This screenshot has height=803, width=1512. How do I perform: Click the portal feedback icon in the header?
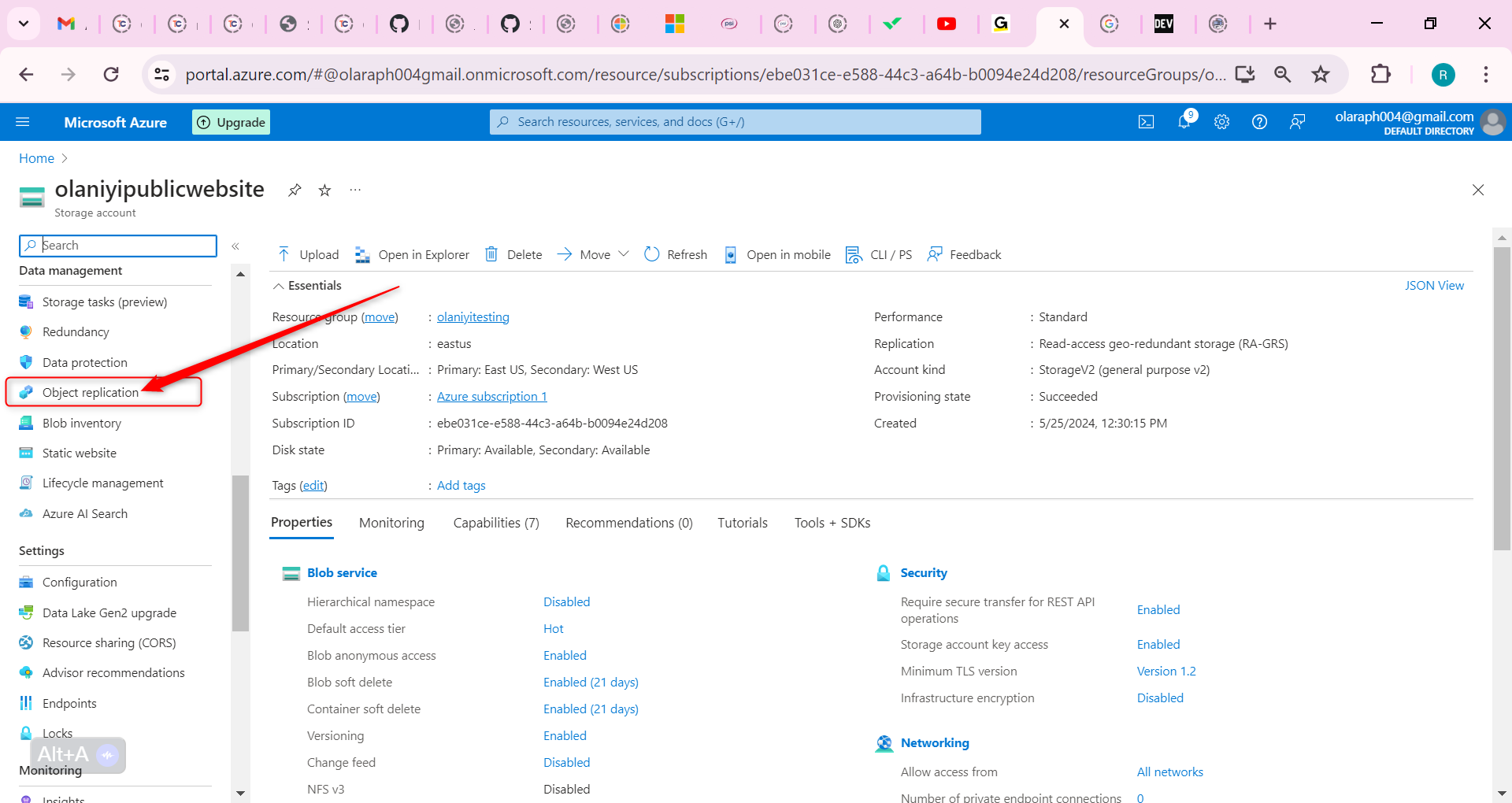(1297, 122)
